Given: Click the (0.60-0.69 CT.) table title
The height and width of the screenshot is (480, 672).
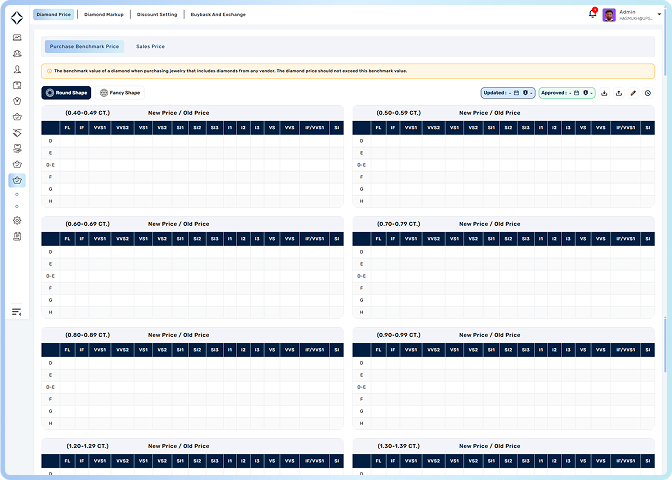Looking at the screenshot, I should [x=87, y=224].
